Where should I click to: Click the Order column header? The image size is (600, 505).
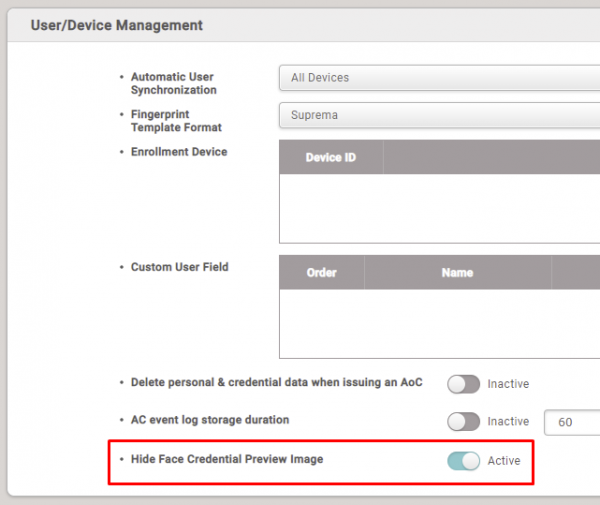(x=321, y=273)
